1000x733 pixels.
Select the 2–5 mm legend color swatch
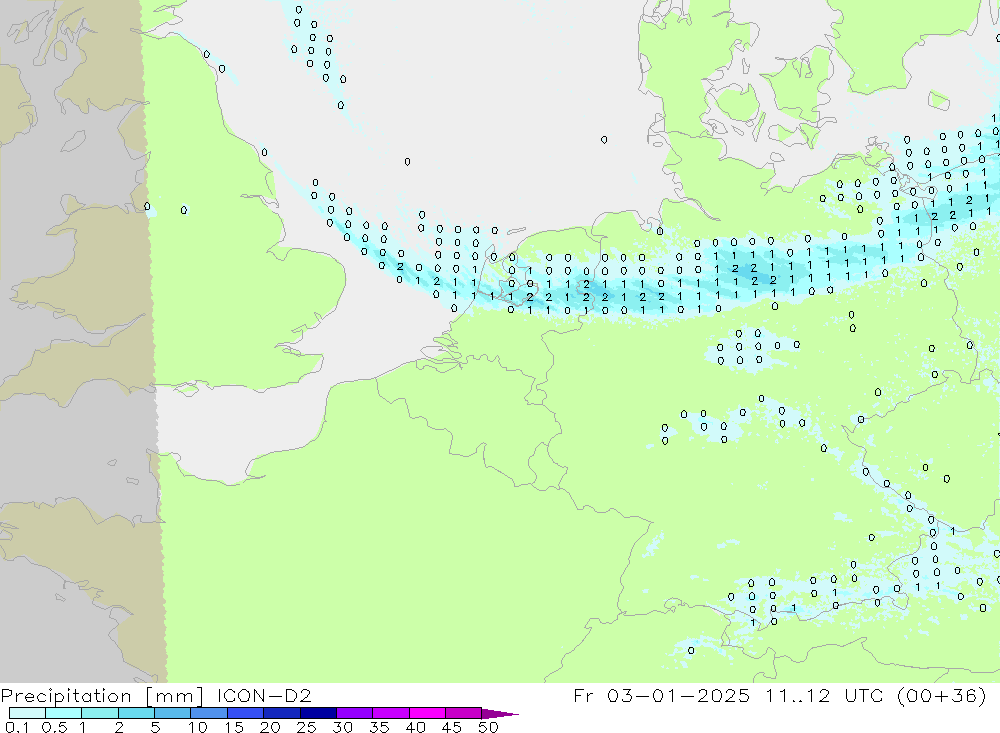tap(136, 713)
